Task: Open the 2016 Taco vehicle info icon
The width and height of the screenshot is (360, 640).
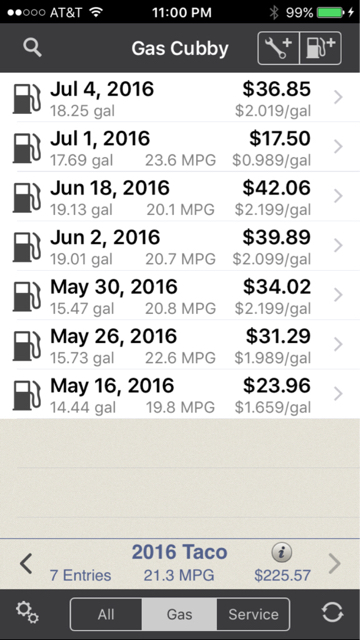Action: tap(282, 552)
